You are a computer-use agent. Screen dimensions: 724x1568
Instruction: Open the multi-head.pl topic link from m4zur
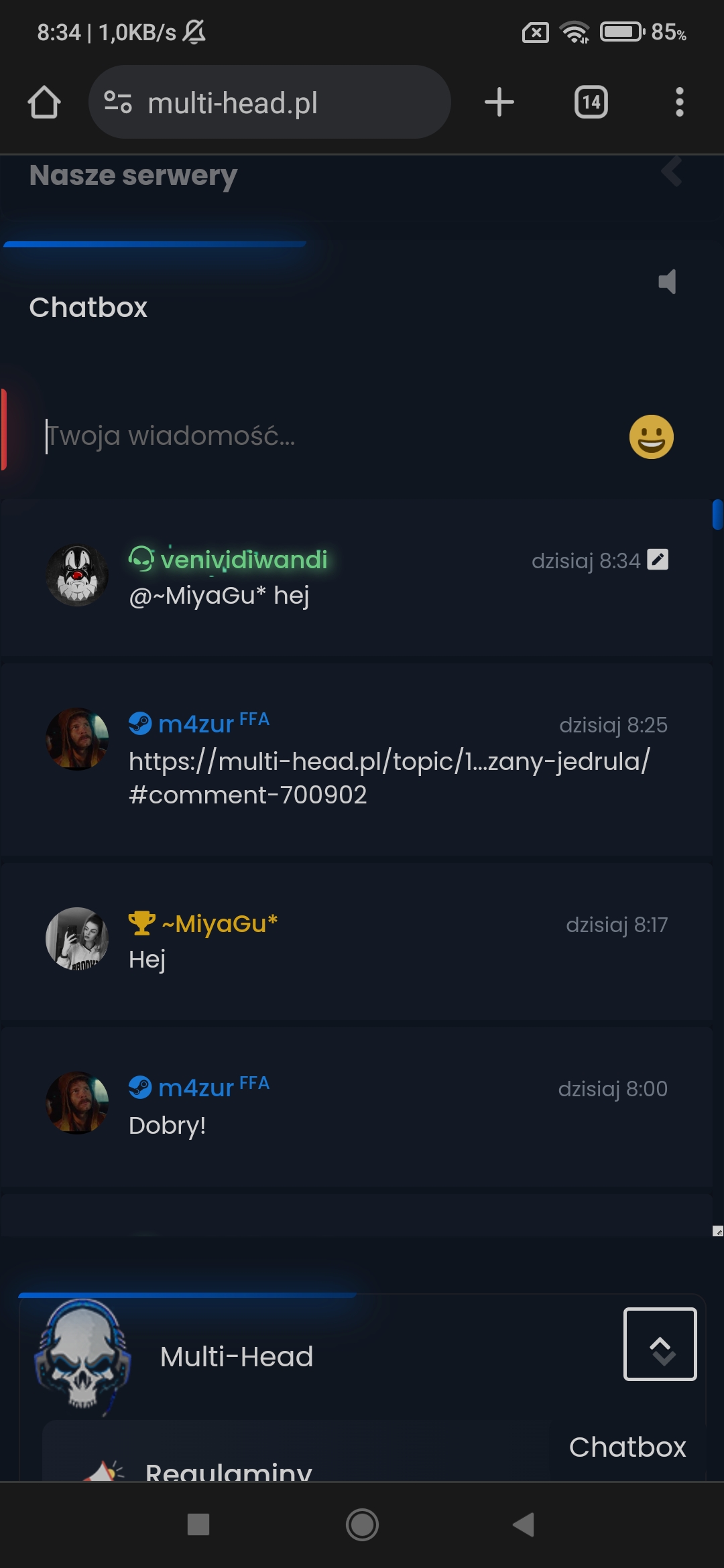point(389,778)
